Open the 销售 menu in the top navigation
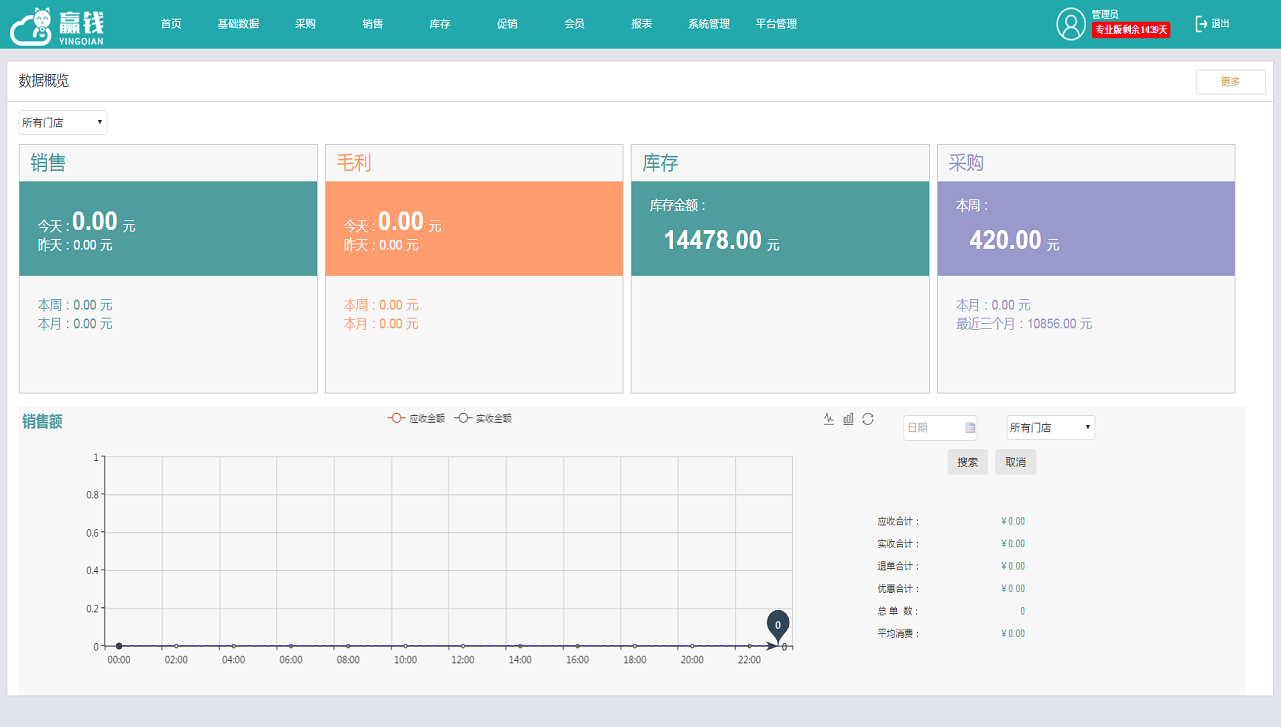This screenshot has width=1281, height=727. 373,24
